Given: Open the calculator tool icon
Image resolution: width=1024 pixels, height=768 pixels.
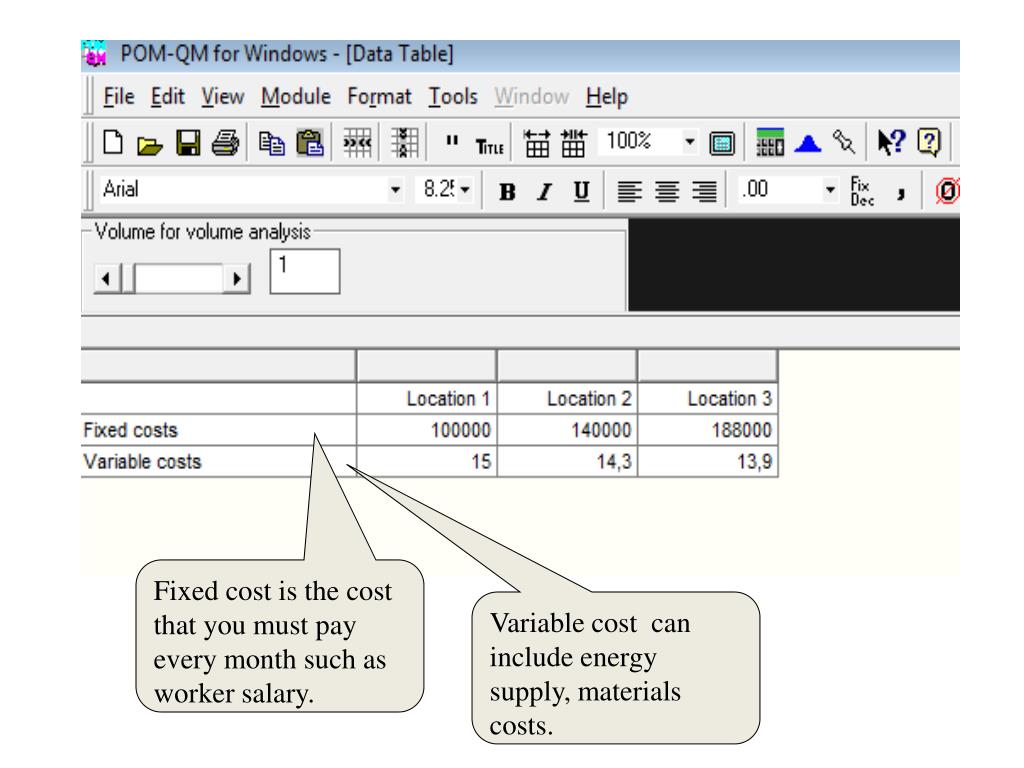Looking at the screenshot, I should (x=770, y=142).
